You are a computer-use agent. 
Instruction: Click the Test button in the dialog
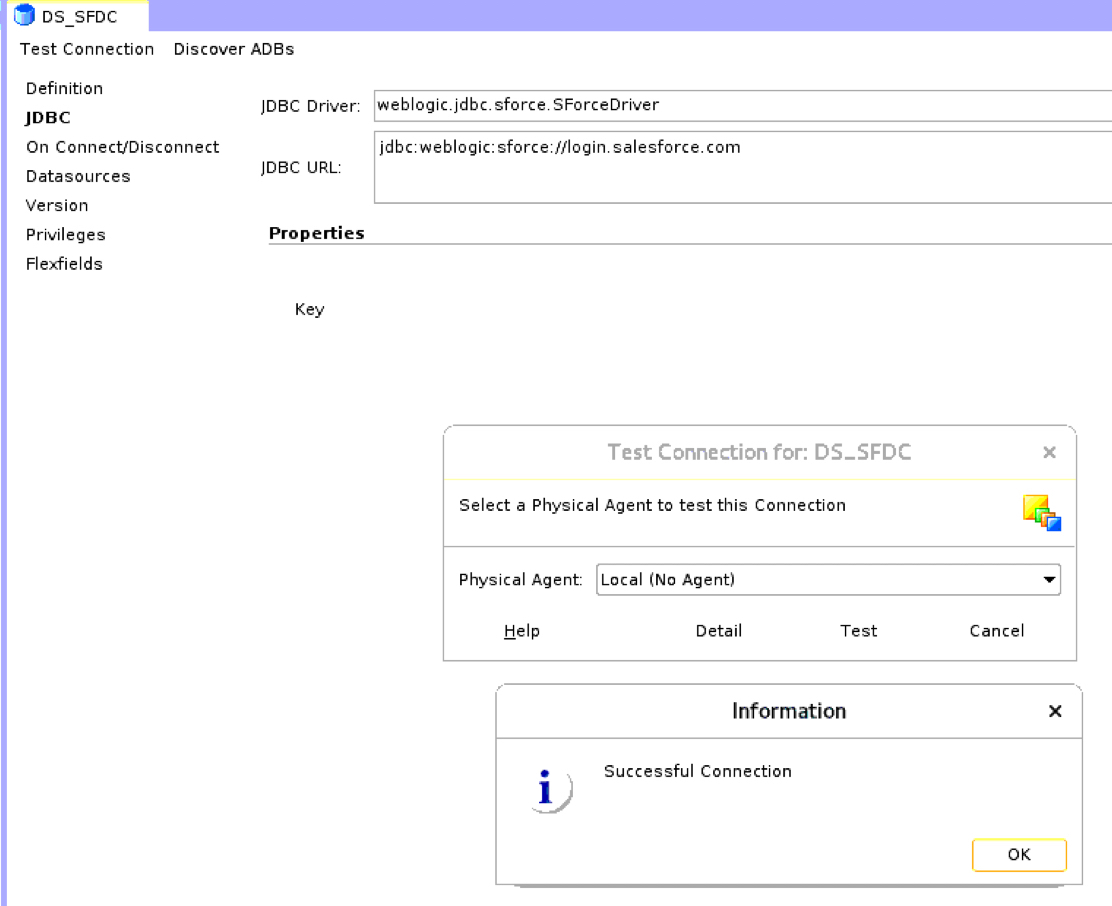click(x=858, y=631)
